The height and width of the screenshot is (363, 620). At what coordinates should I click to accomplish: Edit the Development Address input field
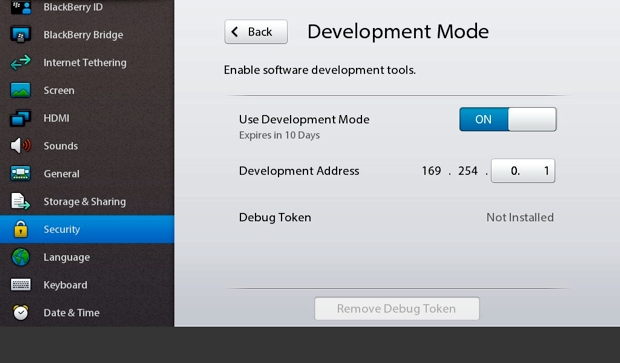(523, 170)
